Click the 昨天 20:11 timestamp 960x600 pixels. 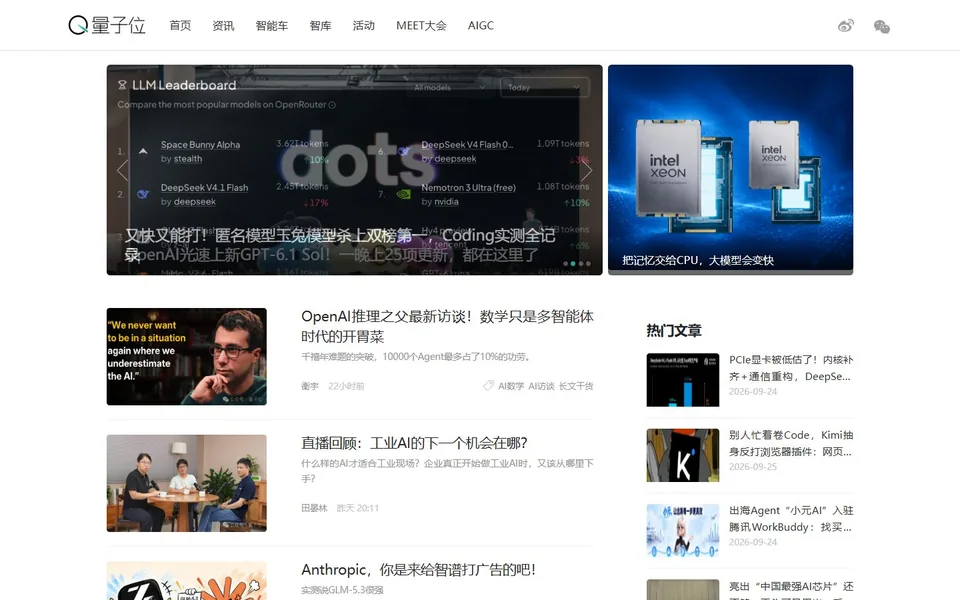pos(358,508)
